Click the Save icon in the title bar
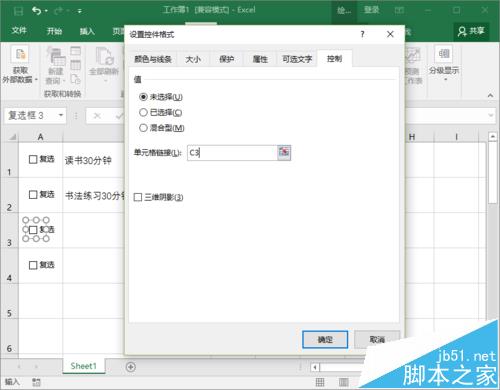This screenshot has height=390, width=500. (x=18, y=12)
